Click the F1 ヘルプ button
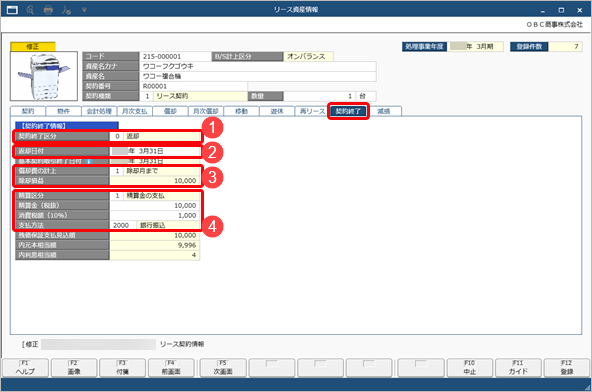This screenshot has height=392, width=592. point(25,367)
